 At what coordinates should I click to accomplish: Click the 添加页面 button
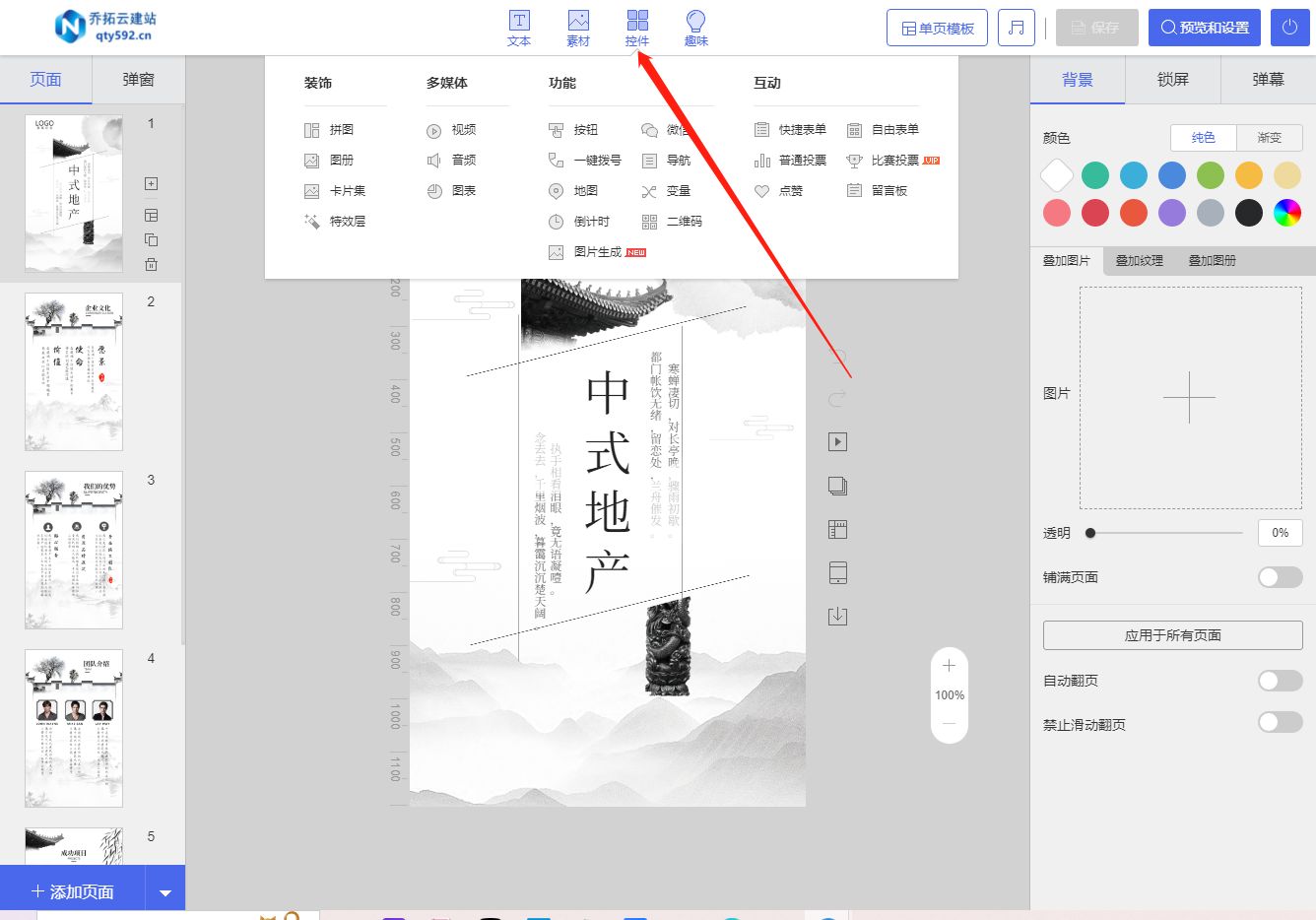pyautogui.click(x=73, y=892)
